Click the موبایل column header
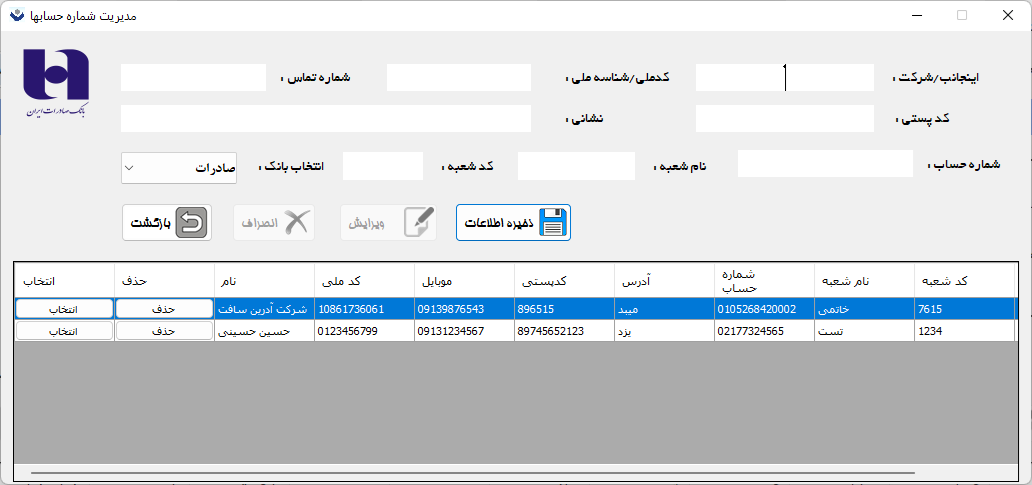 pos(465,281)
